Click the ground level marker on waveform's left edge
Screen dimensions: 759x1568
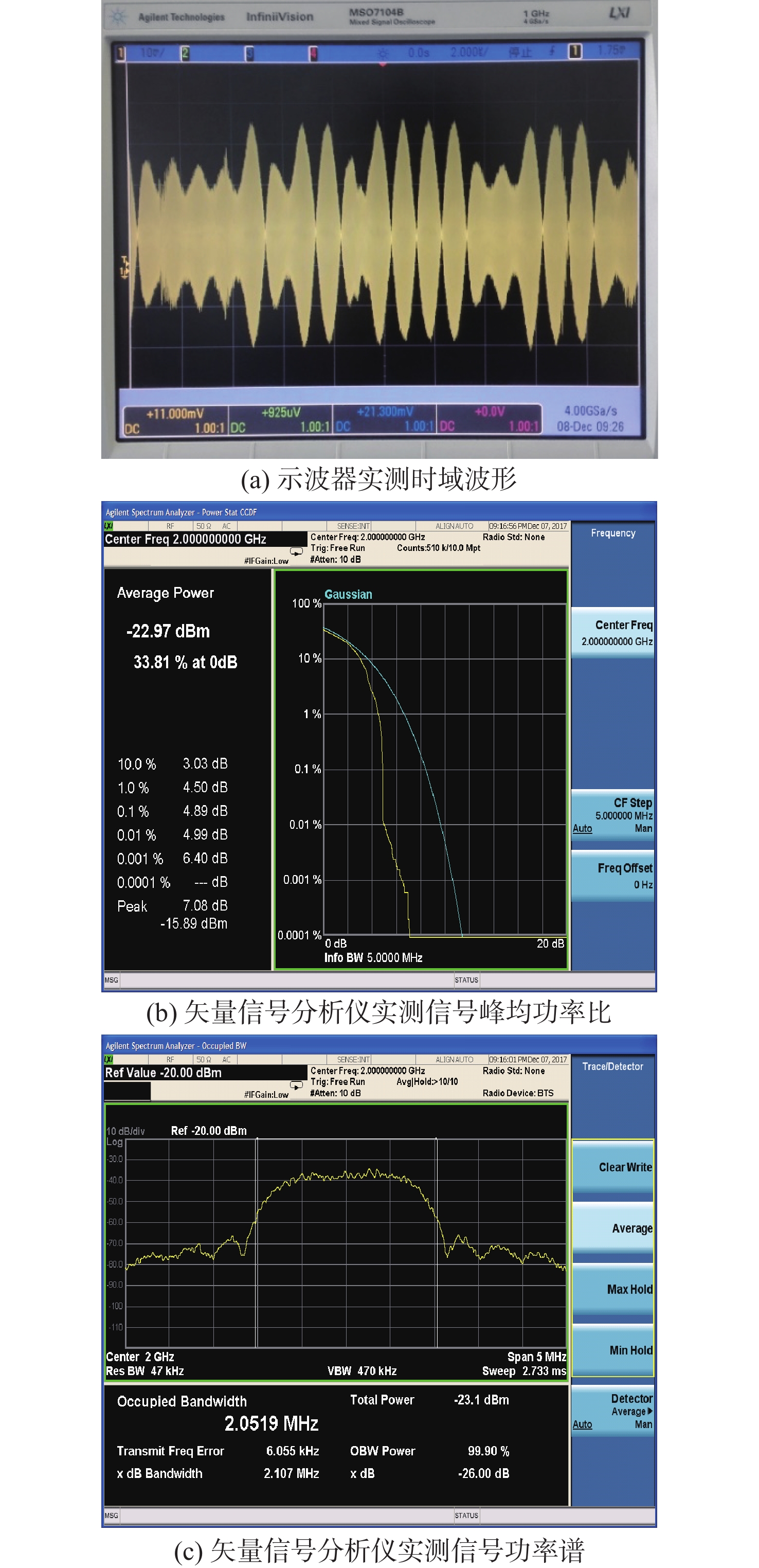click(x=125, y=266)
